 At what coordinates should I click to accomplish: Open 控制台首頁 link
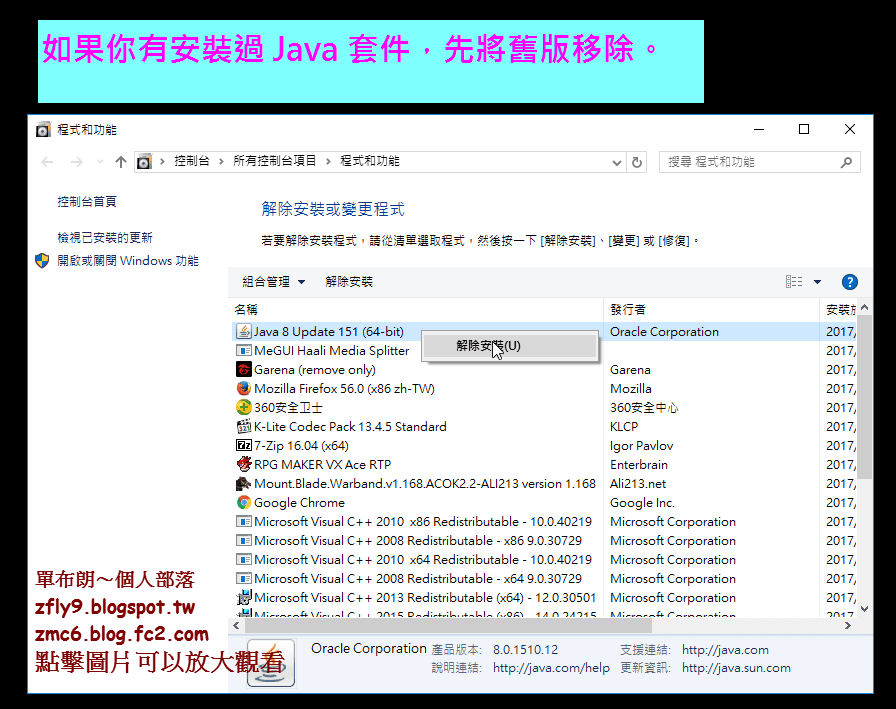[87, 202]
